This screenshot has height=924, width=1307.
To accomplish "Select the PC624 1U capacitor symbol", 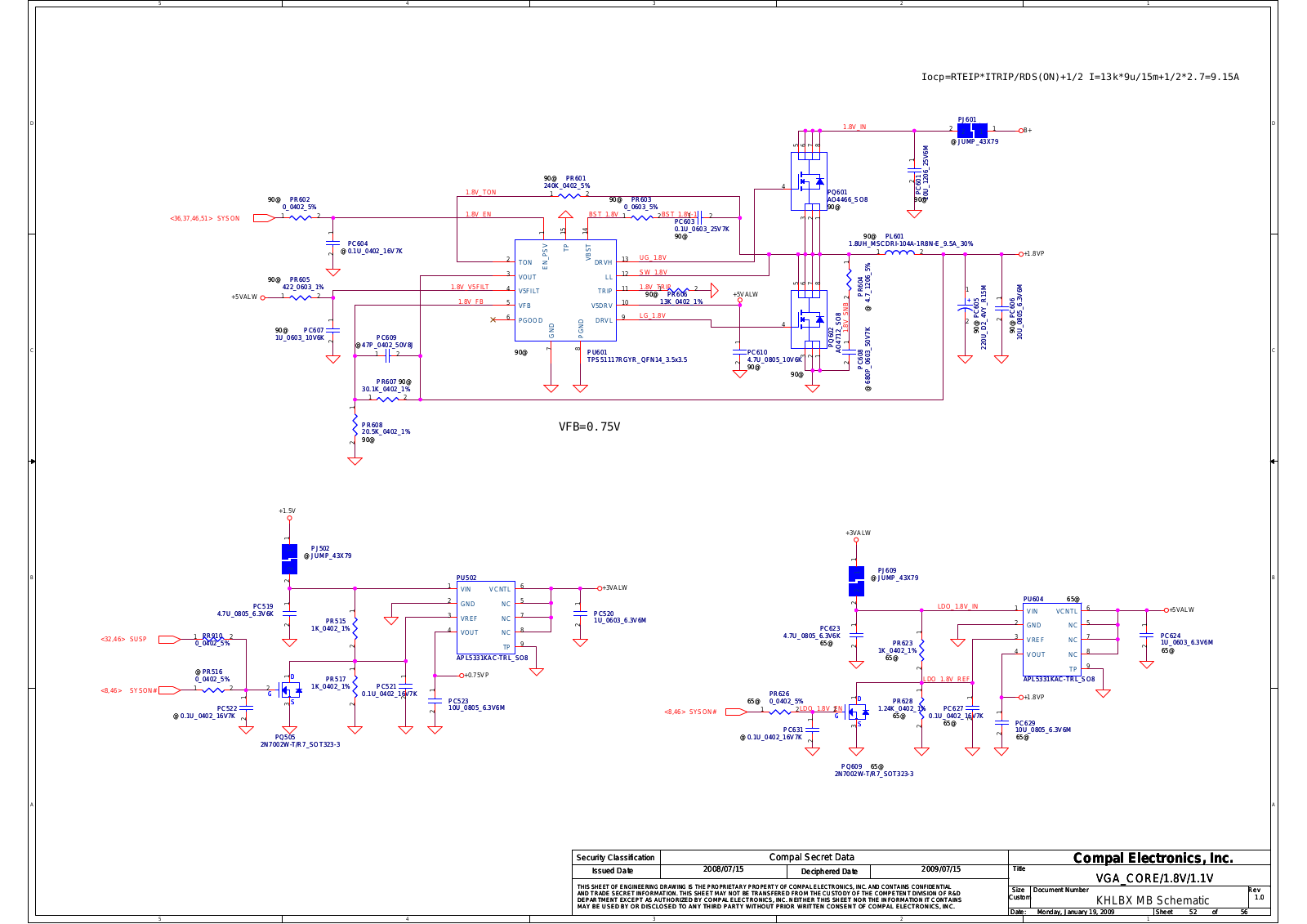I will pos(1146,635).
